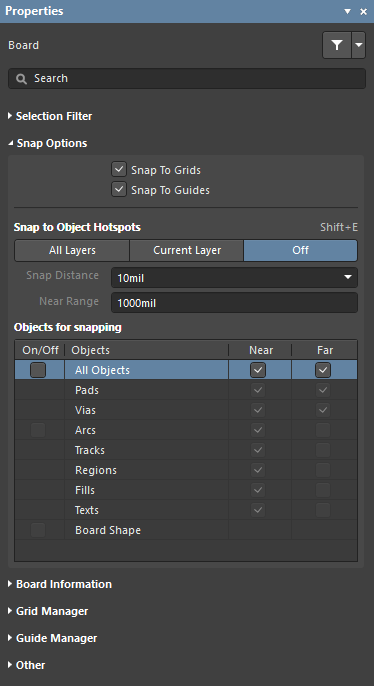
Task: Click the filter funnel icon
Action: click(337, 45)
